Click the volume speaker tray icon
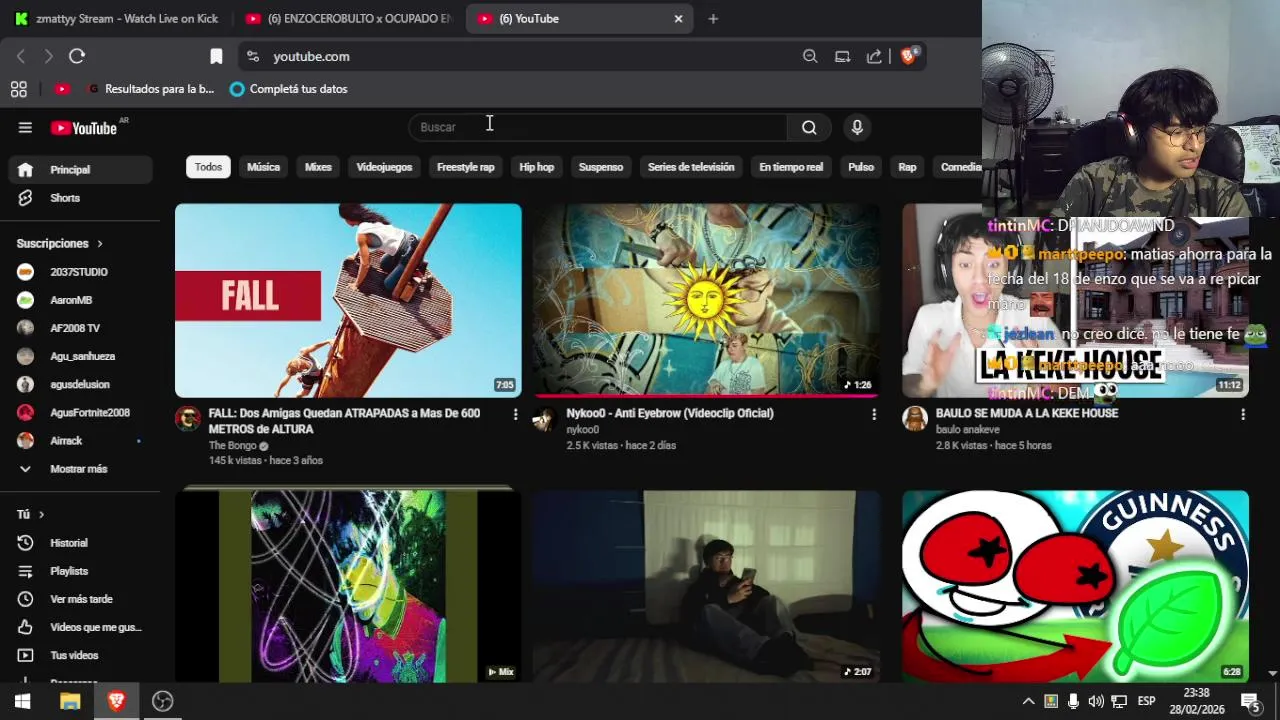Screen dimensions: 1280x720 click(x=1096, y=701)
